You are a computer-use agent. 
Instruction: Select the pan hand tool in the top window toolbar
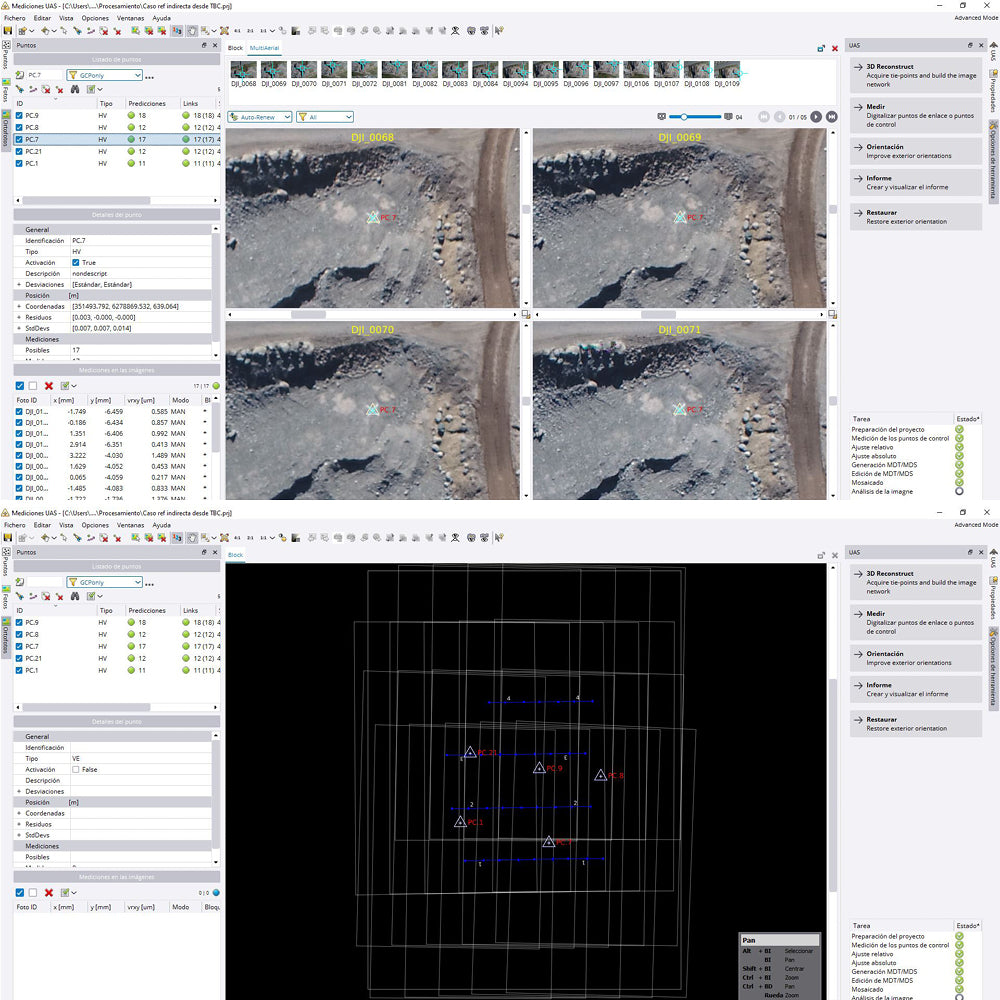(x=191, y=31)
